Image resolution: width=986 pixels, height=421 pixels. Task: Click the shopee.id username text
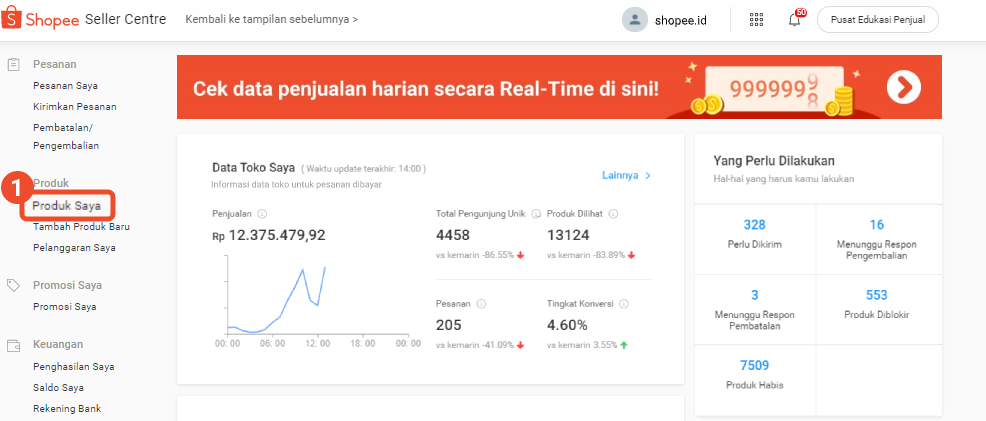coord(680,20)
